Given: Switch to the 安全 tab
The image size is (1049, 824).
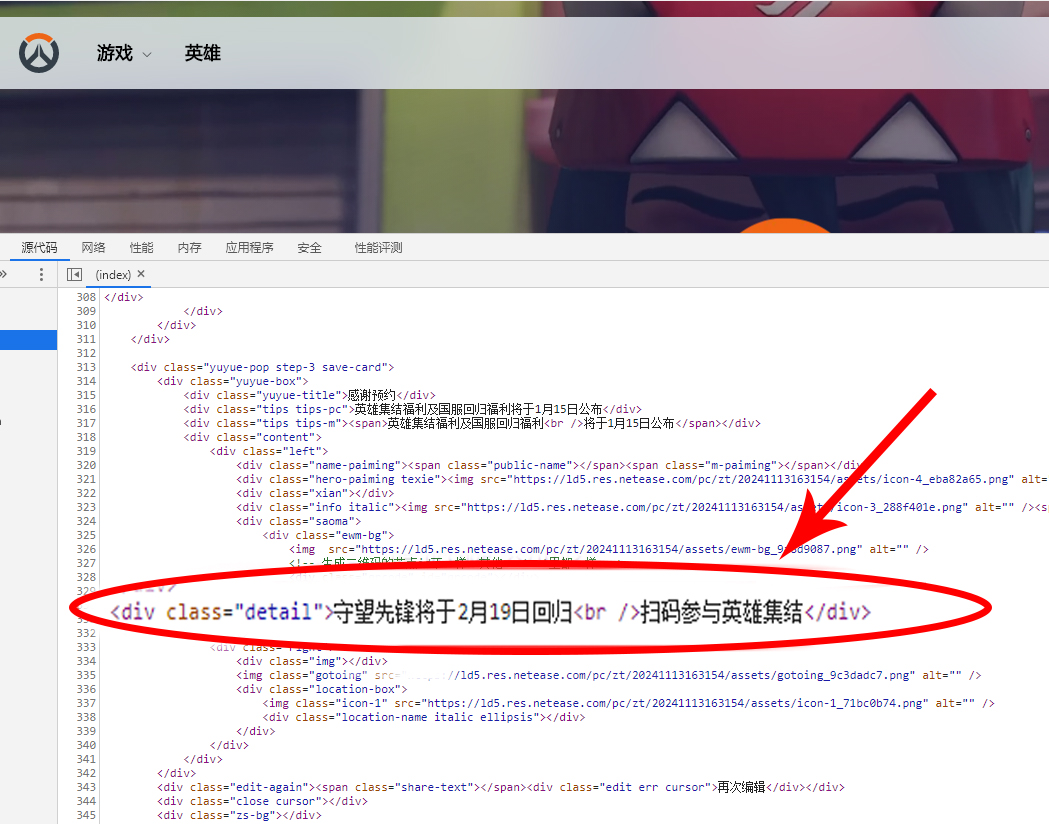Looking at the screenshot, I should pos(310,247).
